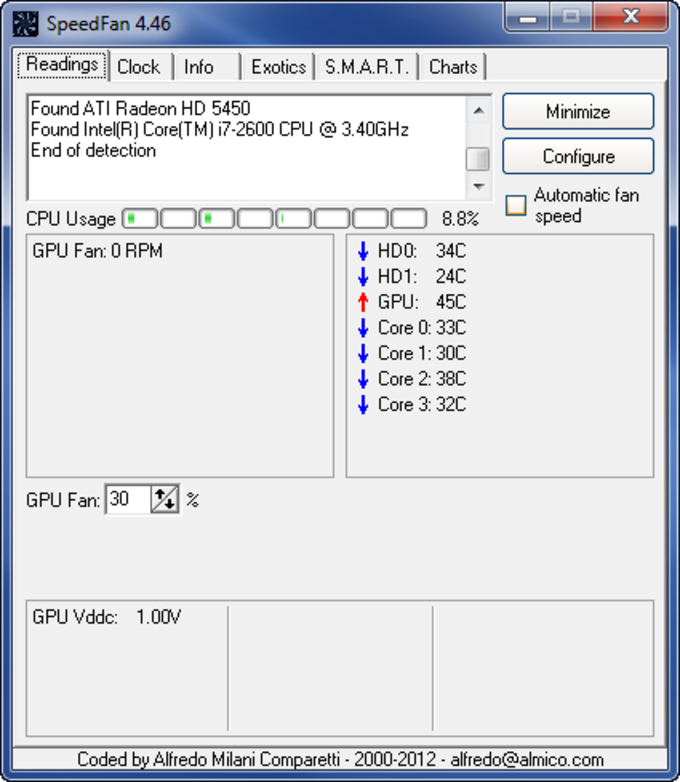Click the Core 0 33C reading
Viewport: 680px width, 782px height.
[422, 328]
